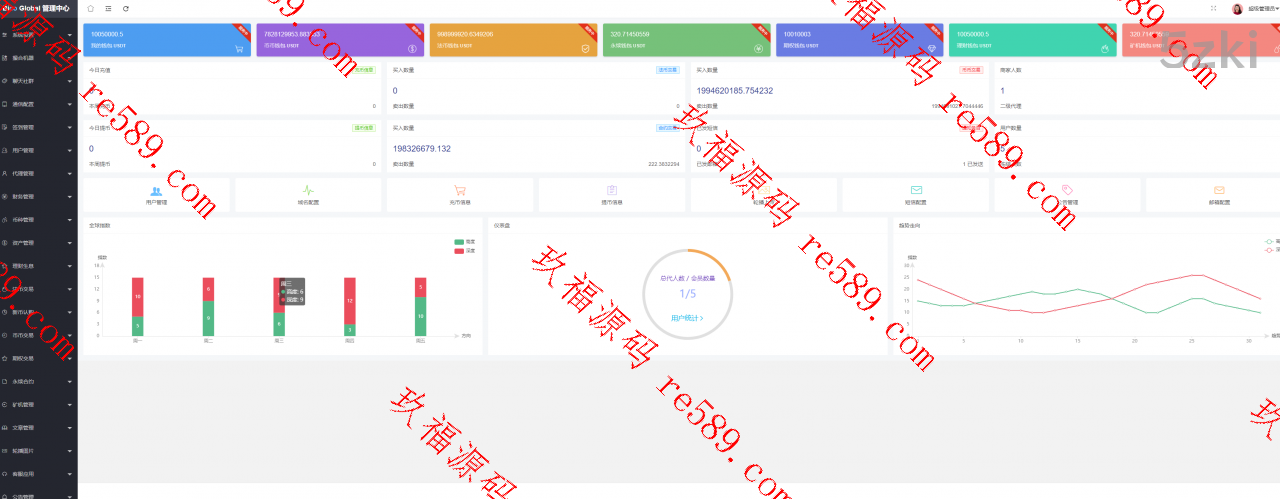The height and width of the screenshot is (499, 1280).
Task: Refresh the page with the reload icon
Action: pyautogui.click(x=125, y=8)
